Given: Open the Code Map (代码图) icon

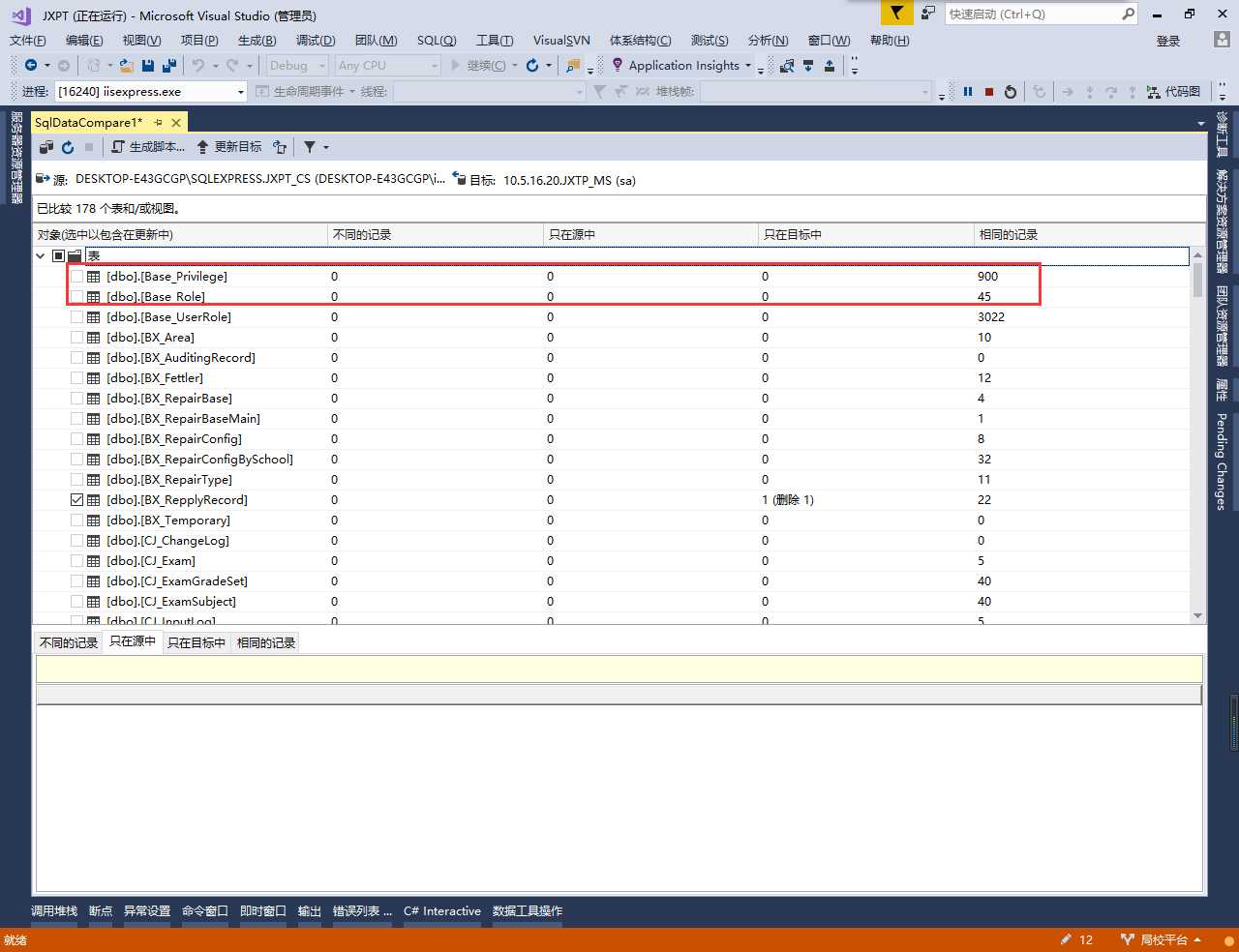Looking at the screenshot, I should click(1154, 91).
